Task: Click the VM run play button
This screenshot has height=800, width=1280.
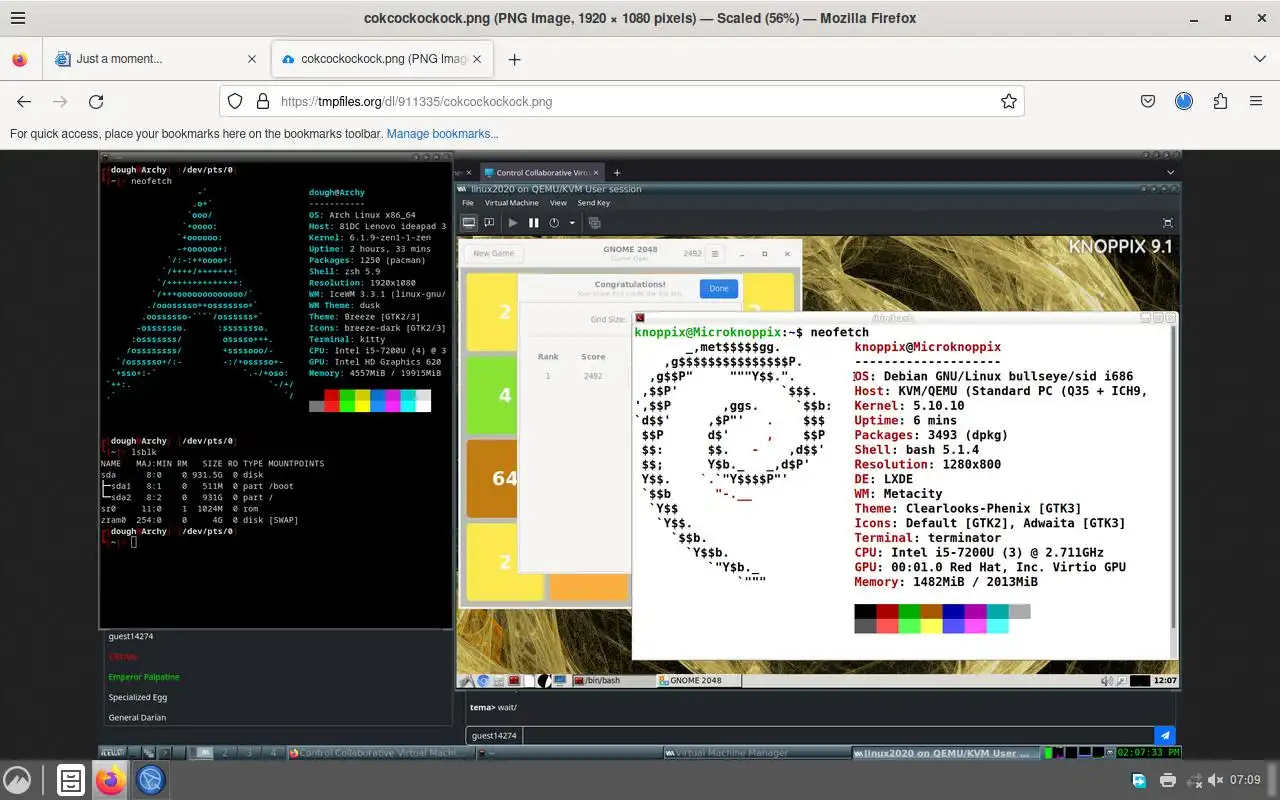Action: point(513,223)
